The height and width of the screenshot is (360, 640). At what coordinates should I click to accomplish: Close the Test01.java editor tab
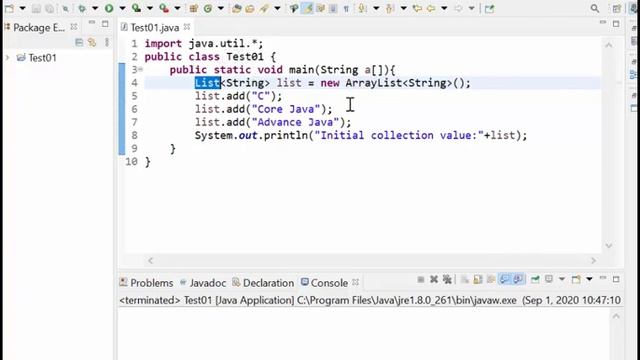pyautogui.click(x=187, y=27)
